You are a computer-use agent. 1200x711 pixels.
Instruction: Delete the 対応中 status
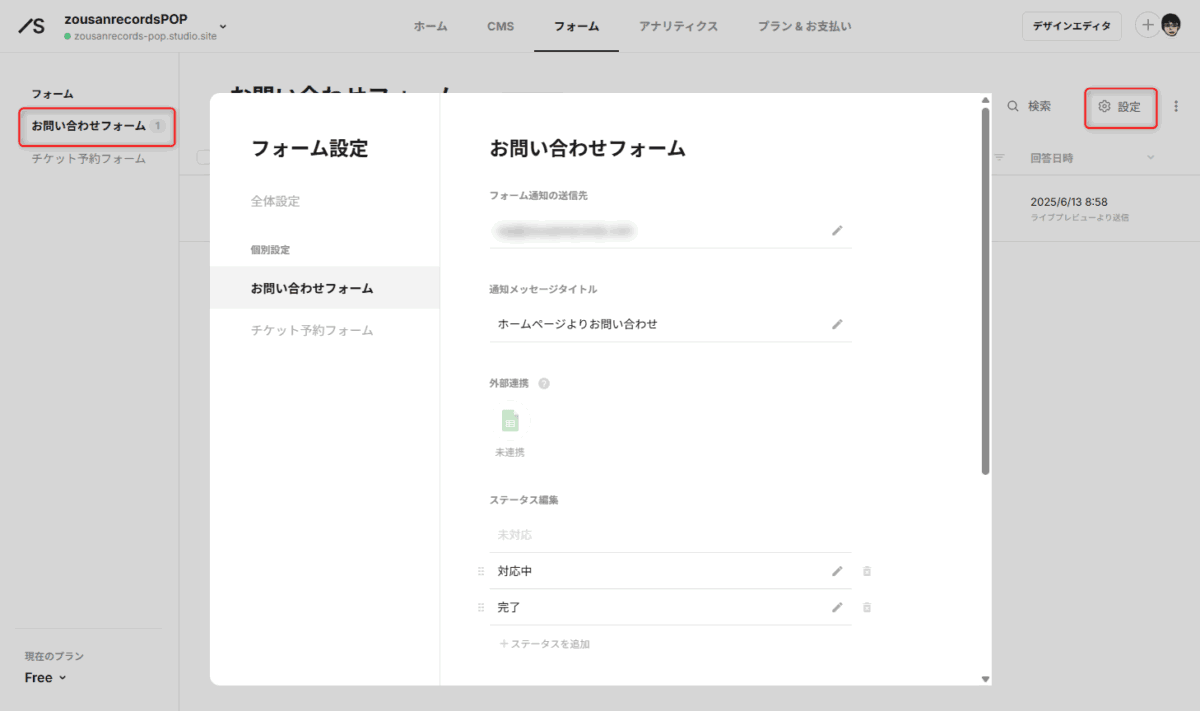(x=867, y=571)
